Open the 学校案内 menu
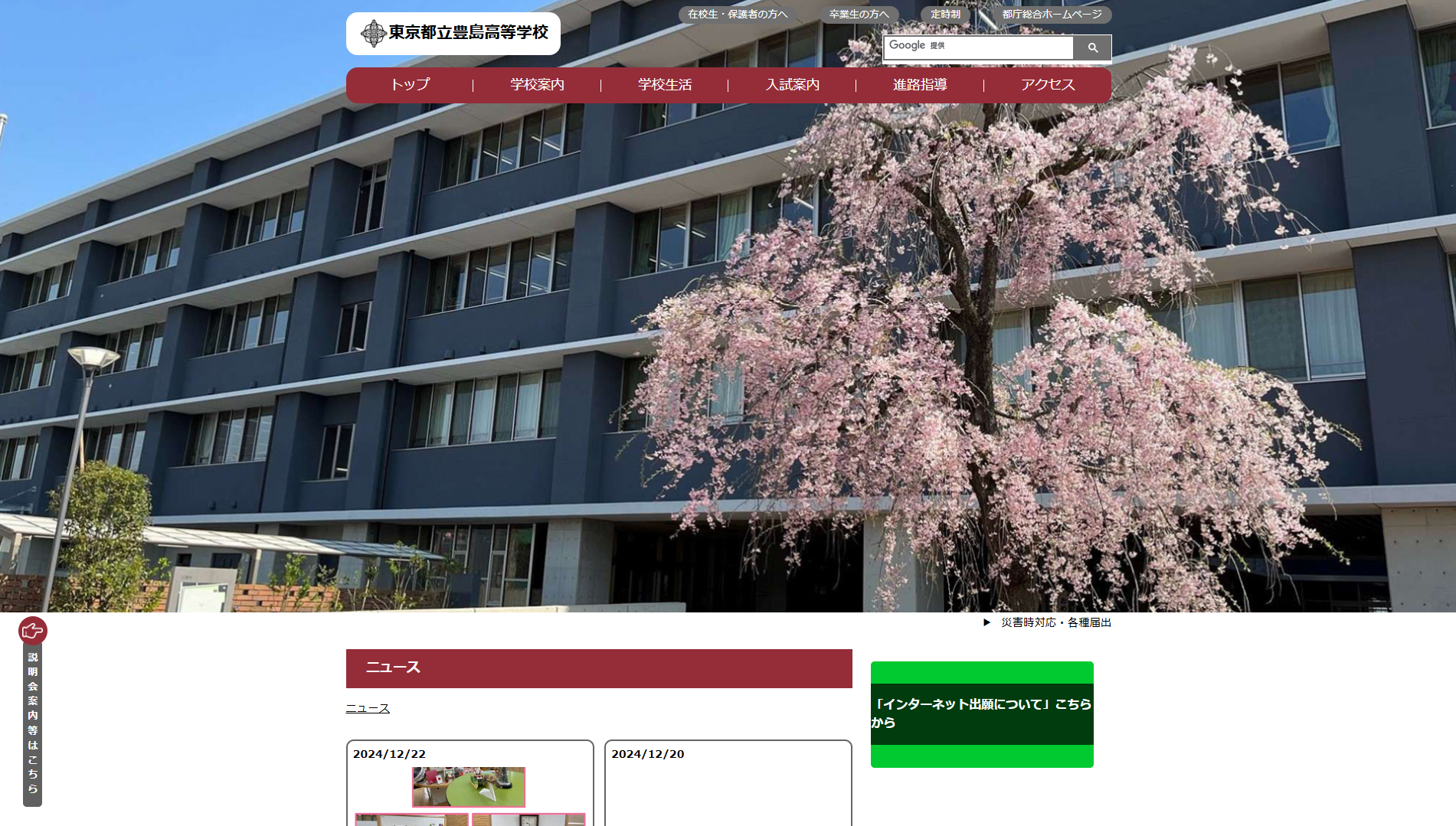 click(538, 85)
